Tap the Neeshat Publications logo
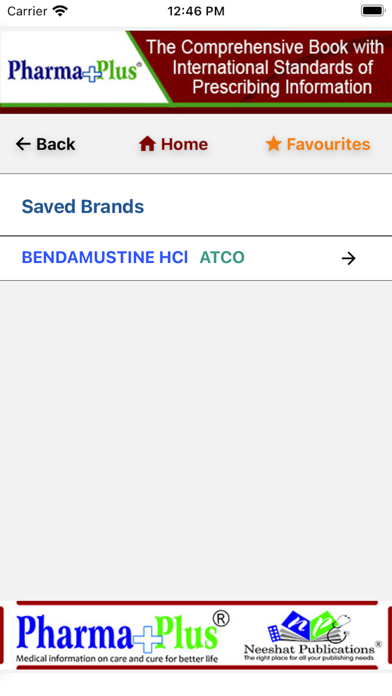 312,636
